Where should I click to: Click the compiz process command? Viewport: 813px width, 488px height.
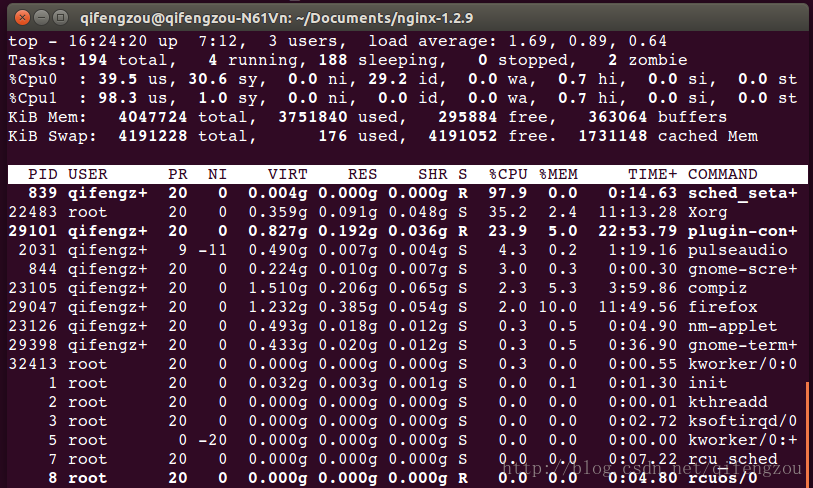click(x=717, y=288)
